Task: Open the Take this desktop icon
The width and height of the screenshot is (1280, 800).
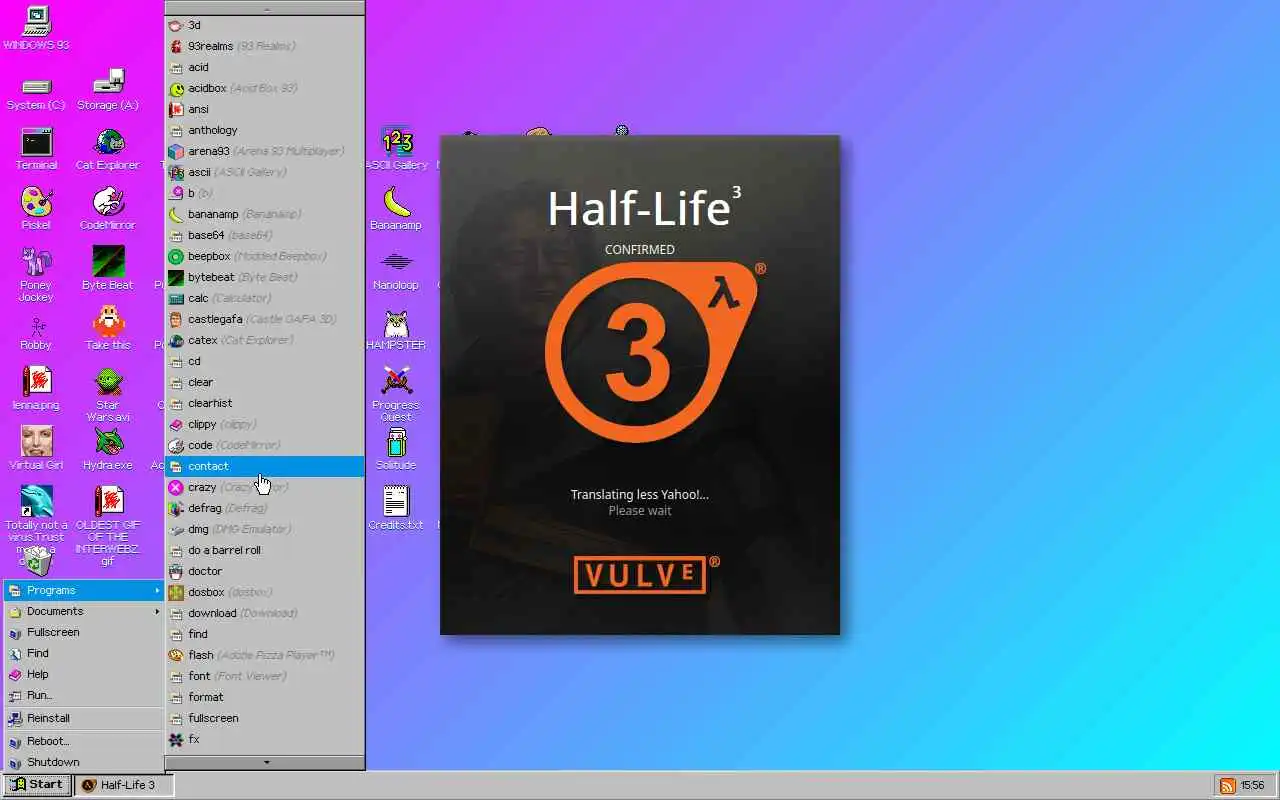Action: 108,329
